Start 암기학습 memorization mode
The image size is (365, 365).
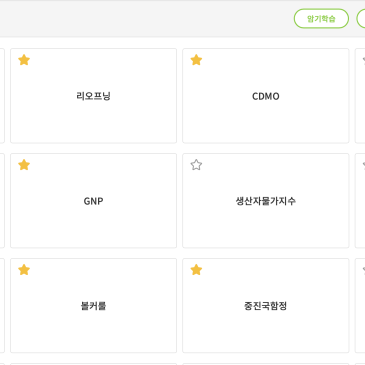pos(321,19)
